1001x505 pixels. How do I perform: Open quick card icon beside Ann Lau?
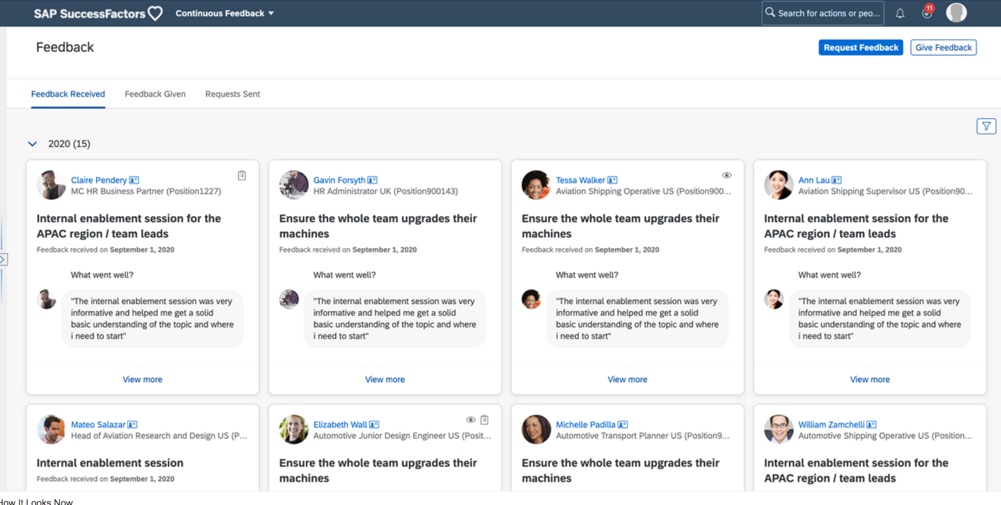[836, 181]
